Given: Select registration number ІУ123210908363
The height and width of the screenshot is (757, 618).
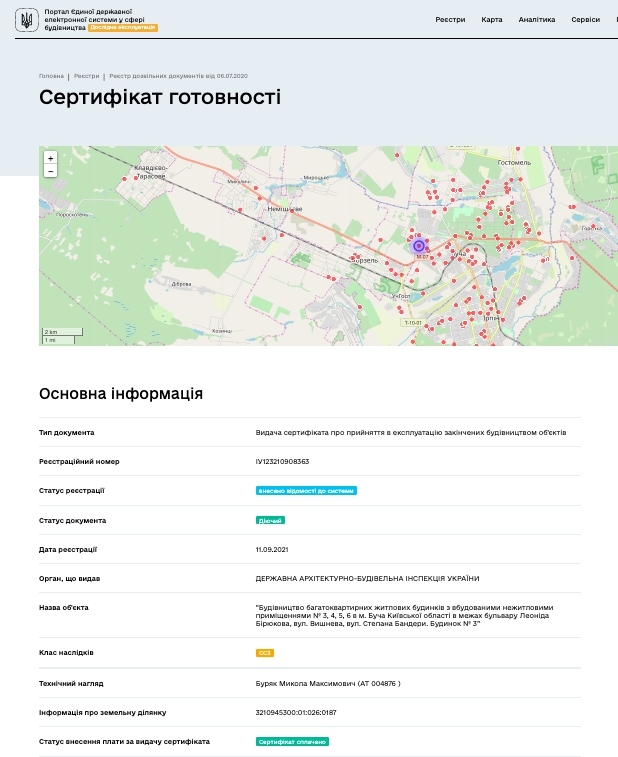Looking at the screenshot, I should click(x=282, y=462).
